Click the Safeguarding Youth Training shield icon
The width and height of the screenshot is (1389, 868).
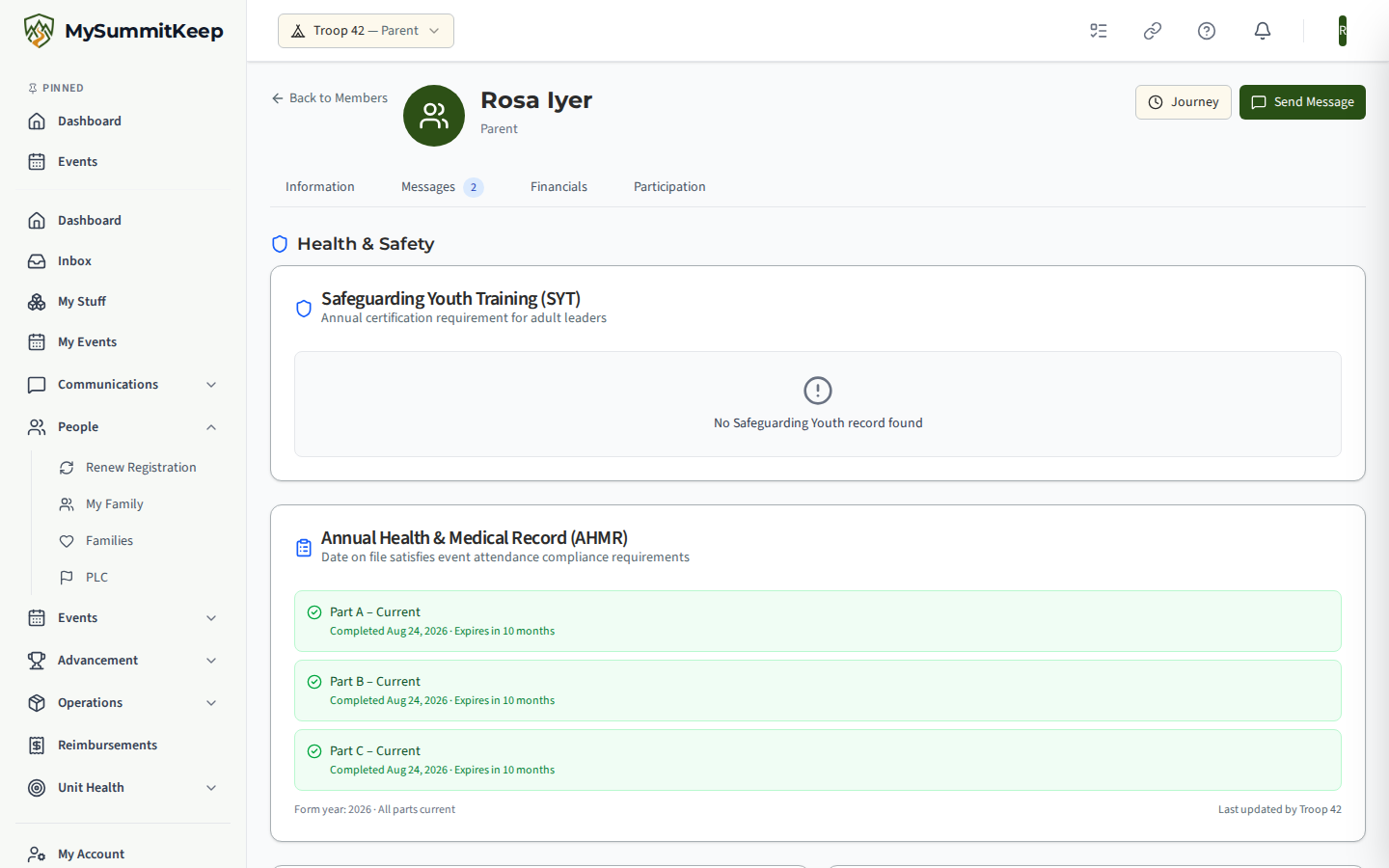click(x=304, y=309)
